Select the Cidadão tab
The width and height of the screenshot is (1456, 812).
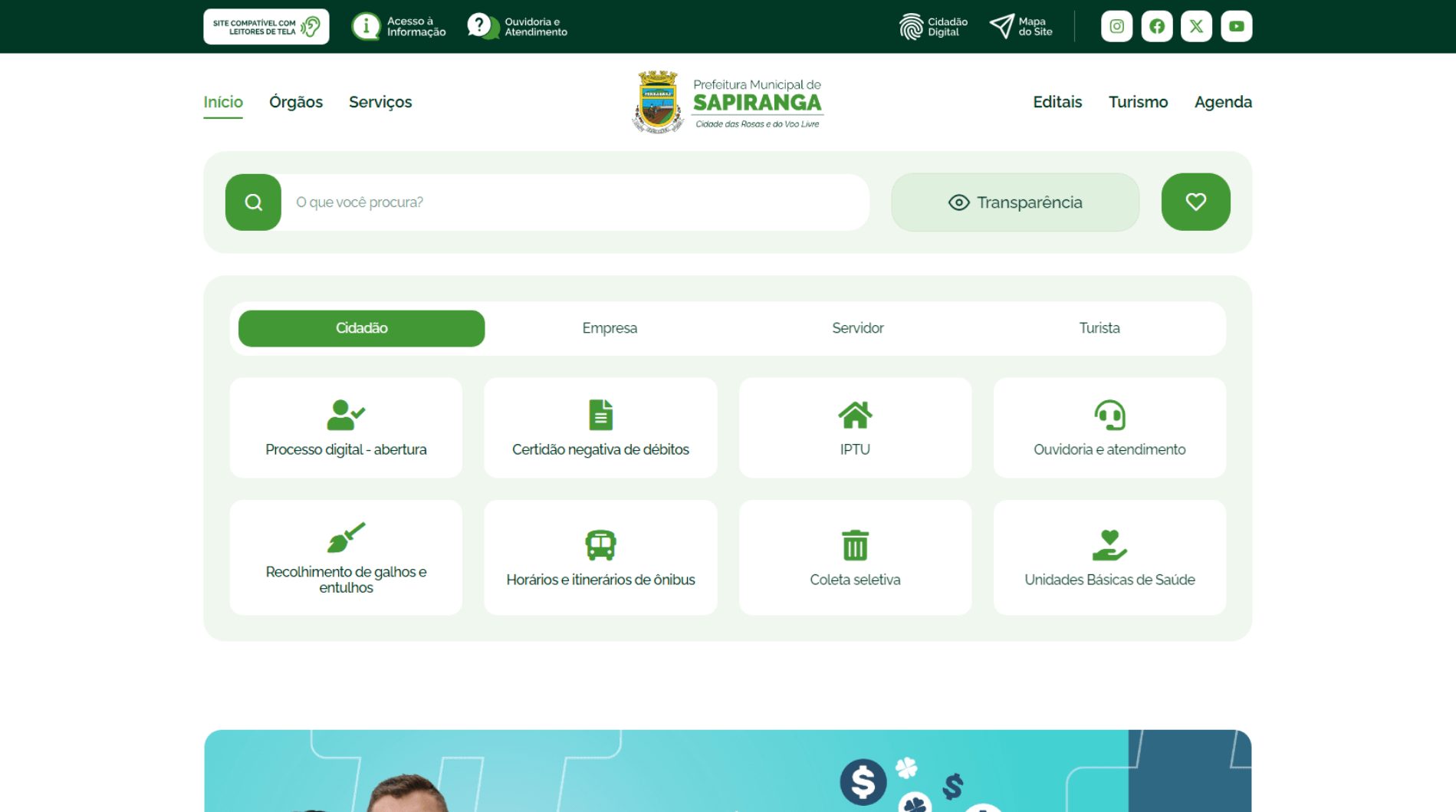[x=361, y=328]
